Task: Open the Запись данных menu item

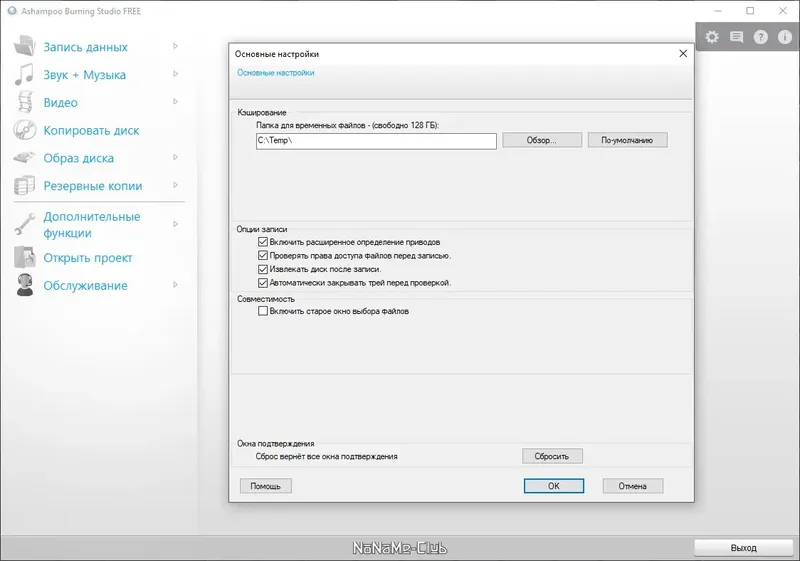Action: [x=85, y=47]
